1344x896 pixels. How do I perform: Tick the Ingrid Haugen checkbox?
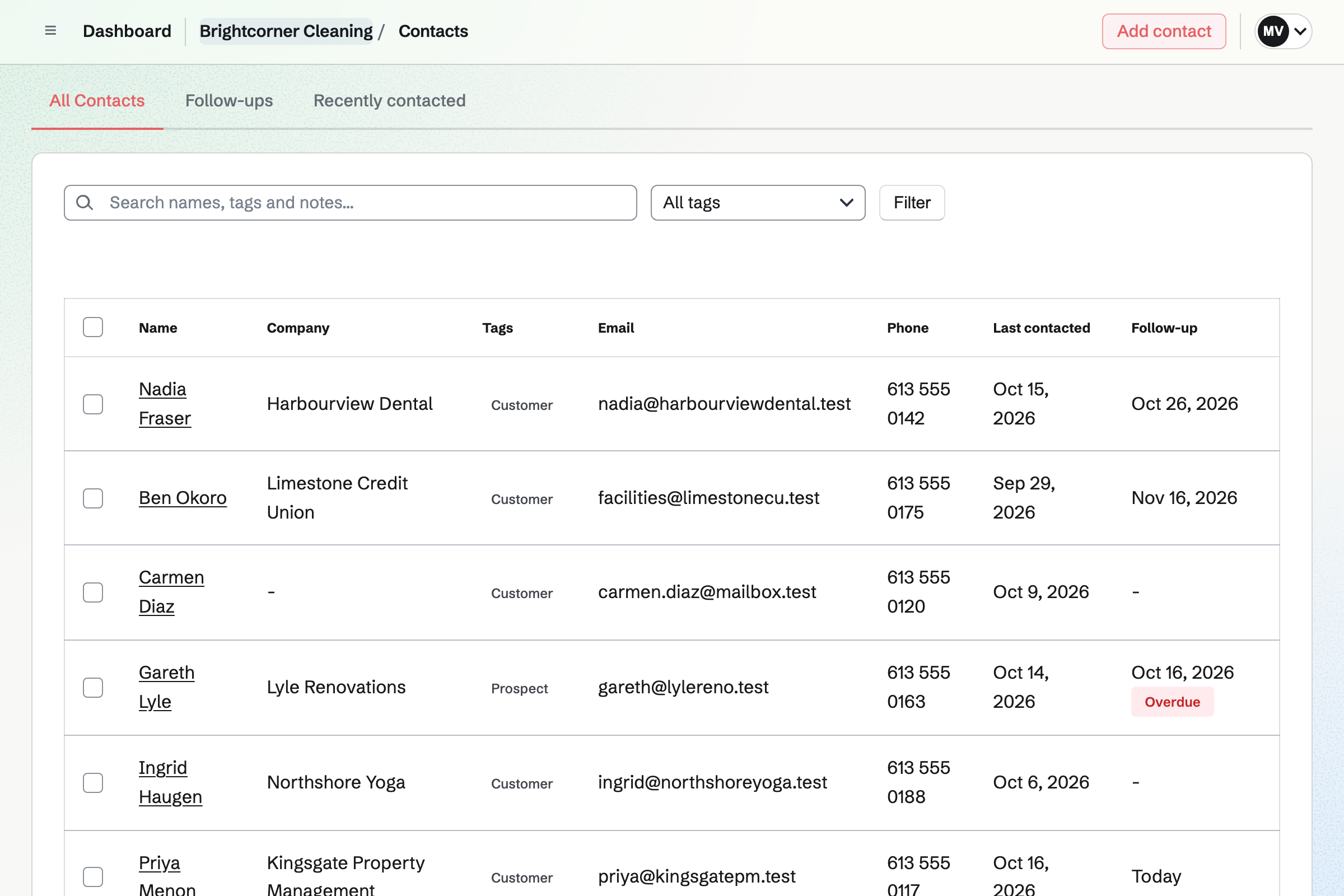pyautogui.click(x=92, y=782)
